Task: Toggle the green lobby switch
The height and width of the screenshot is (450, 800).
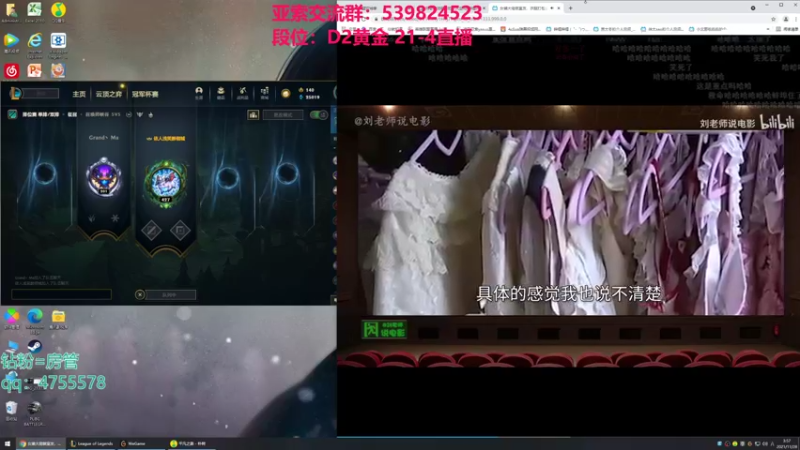Action: tap(319, 115)
